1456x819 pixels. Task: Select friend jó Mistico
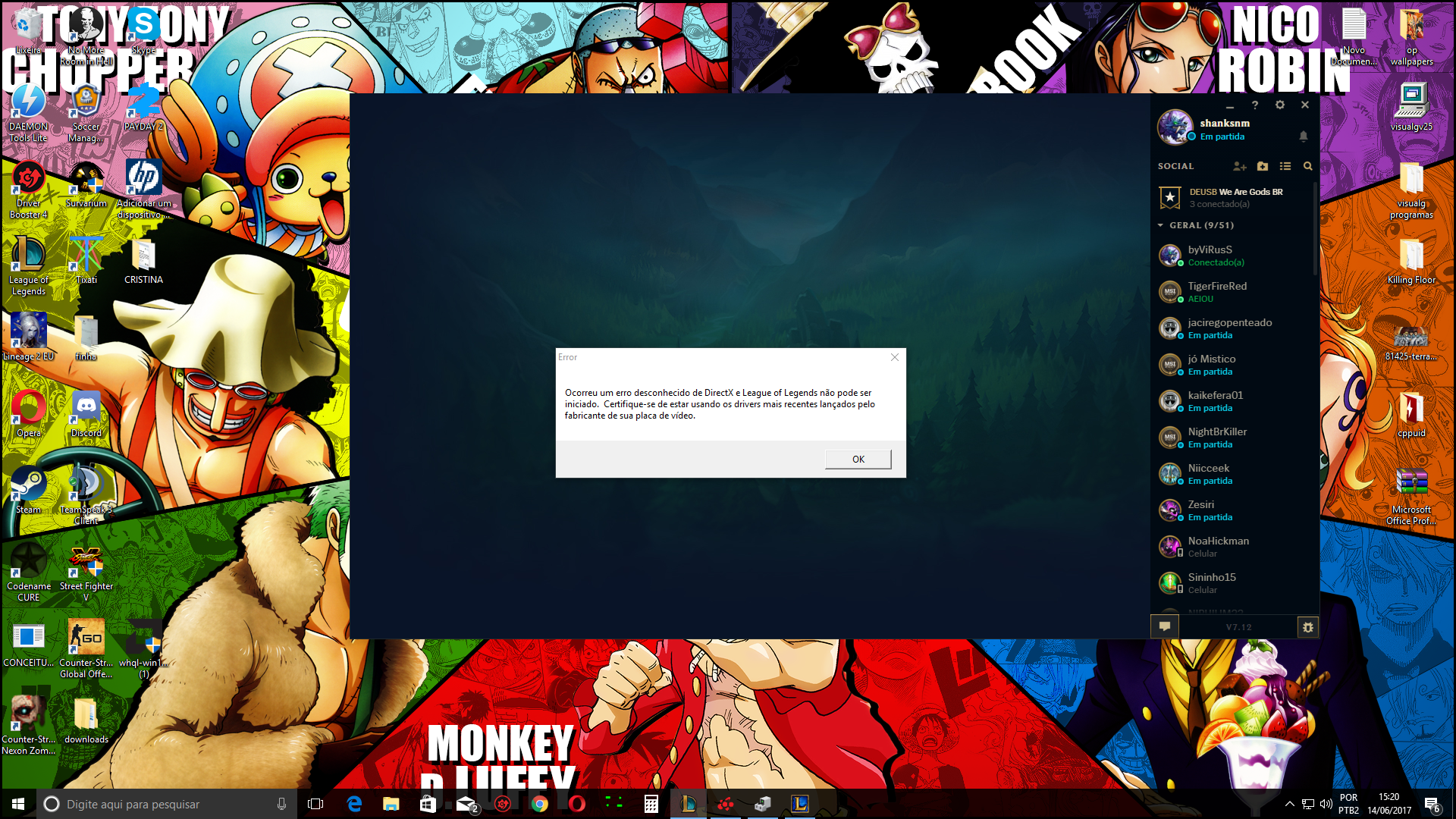point(1232,365)
